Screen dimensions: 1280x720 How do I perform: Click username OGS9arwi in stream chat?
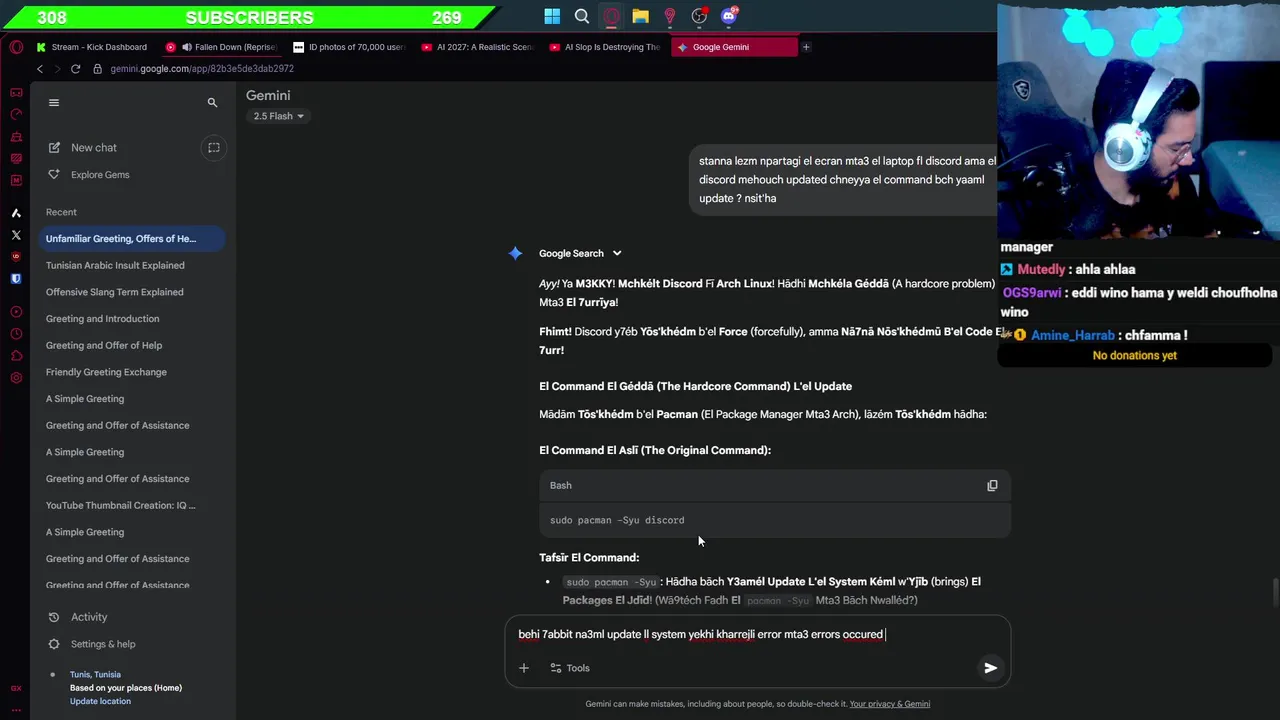[x=1032, y=293]
